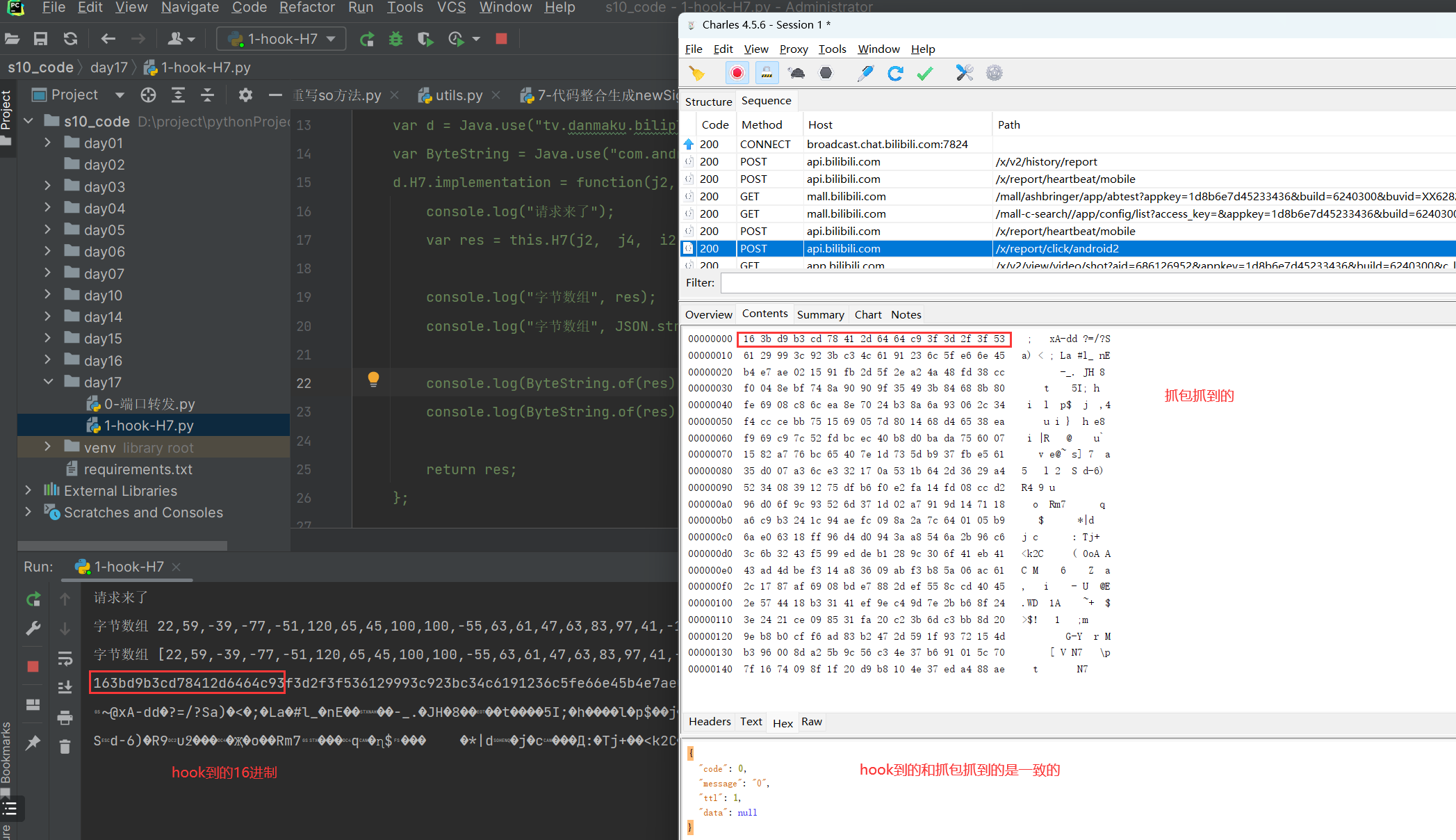This screenshot has height=840, width=1456.
Task: Open Project view type dropdown
Action: pyautogui.click(x=120, y=95)
